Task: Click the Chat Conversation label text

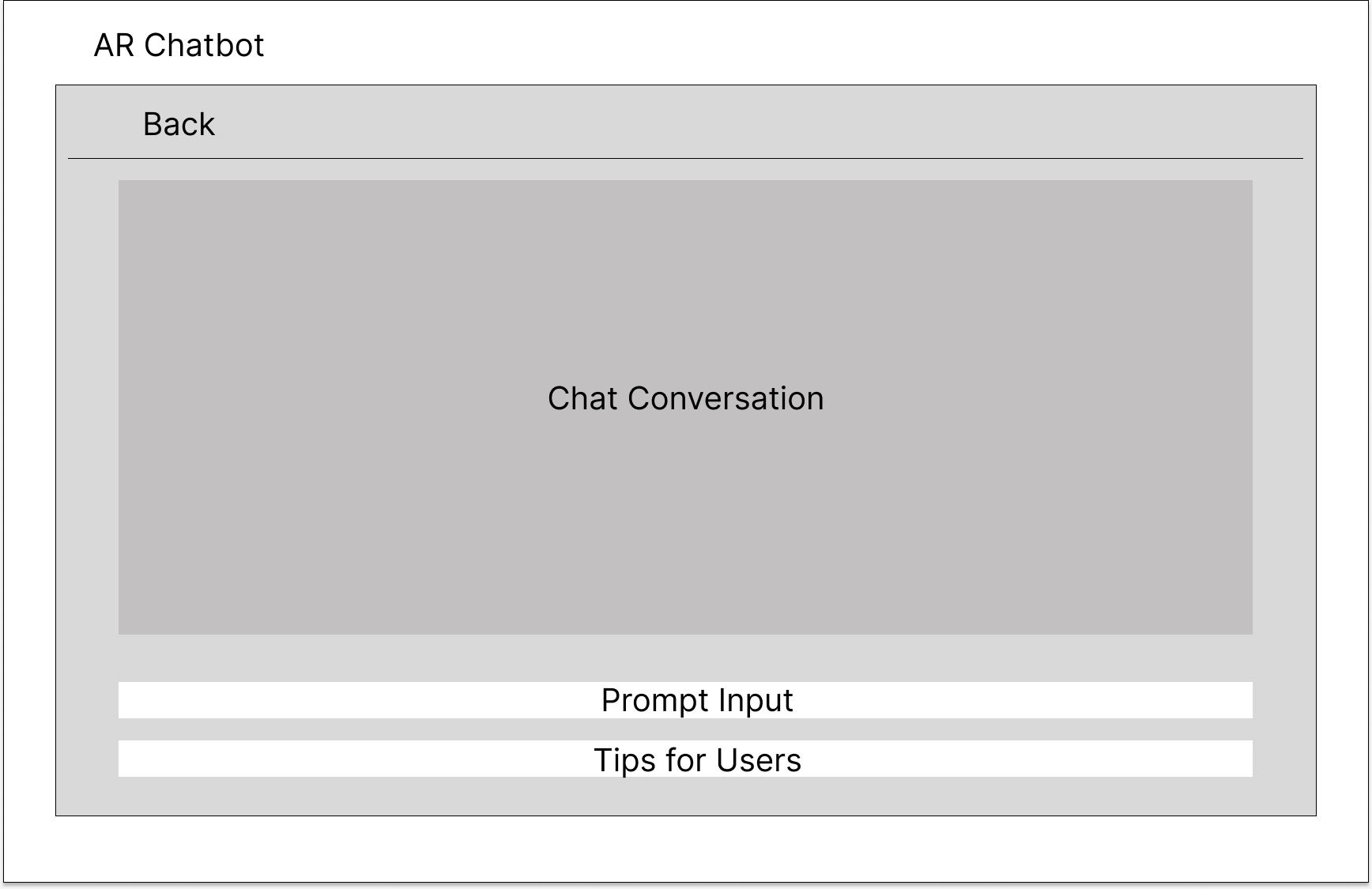Action: 685,398
